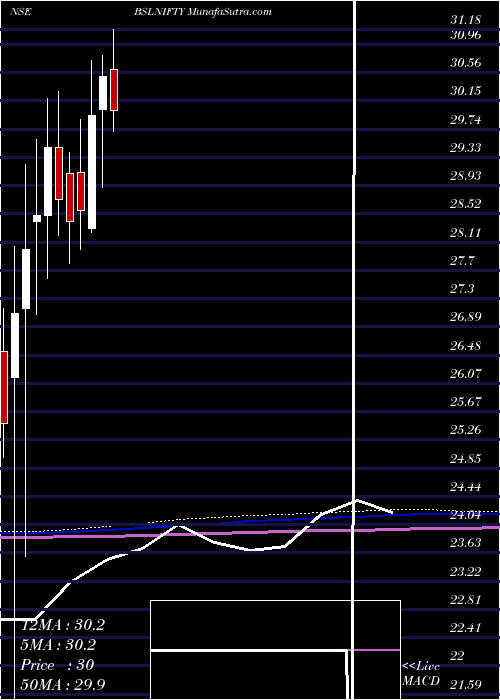Screen dimensions: 500x700
Task: Click the latest red candlestick near 30.56
Action: click(x=114, y=90)
